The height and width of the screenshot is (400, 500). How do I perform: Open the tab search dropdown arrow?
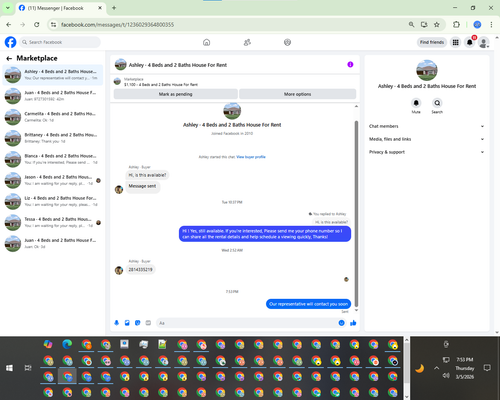click(x=8, y=8)
